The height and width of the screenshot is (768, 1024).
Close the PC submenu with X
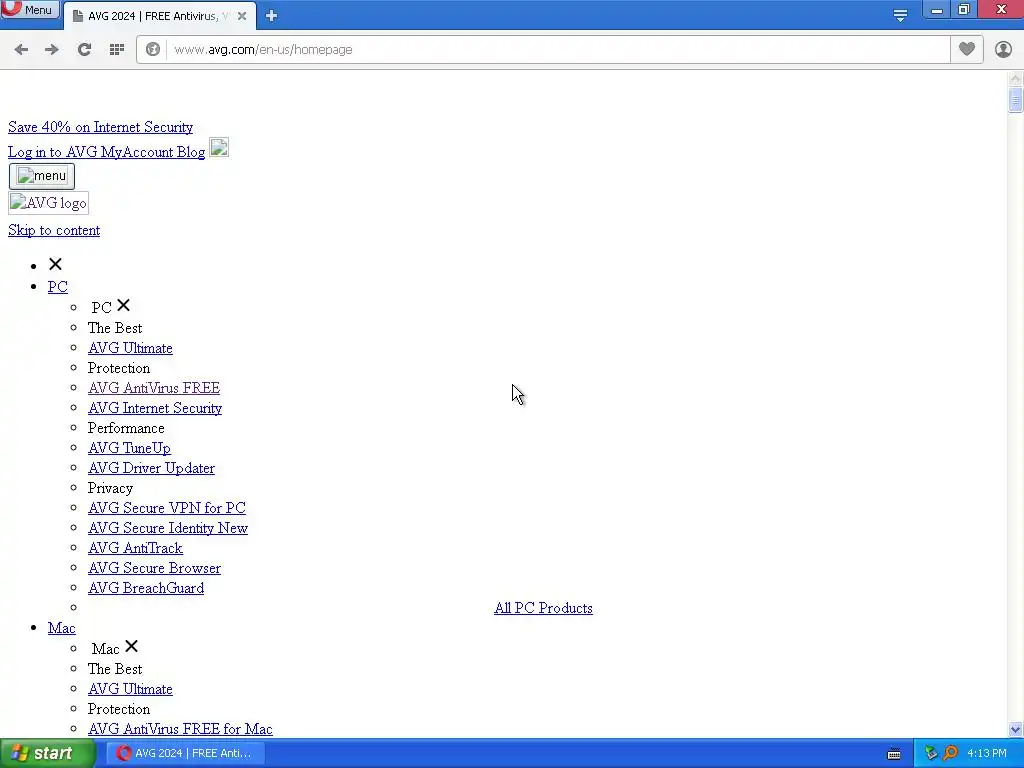123,305
